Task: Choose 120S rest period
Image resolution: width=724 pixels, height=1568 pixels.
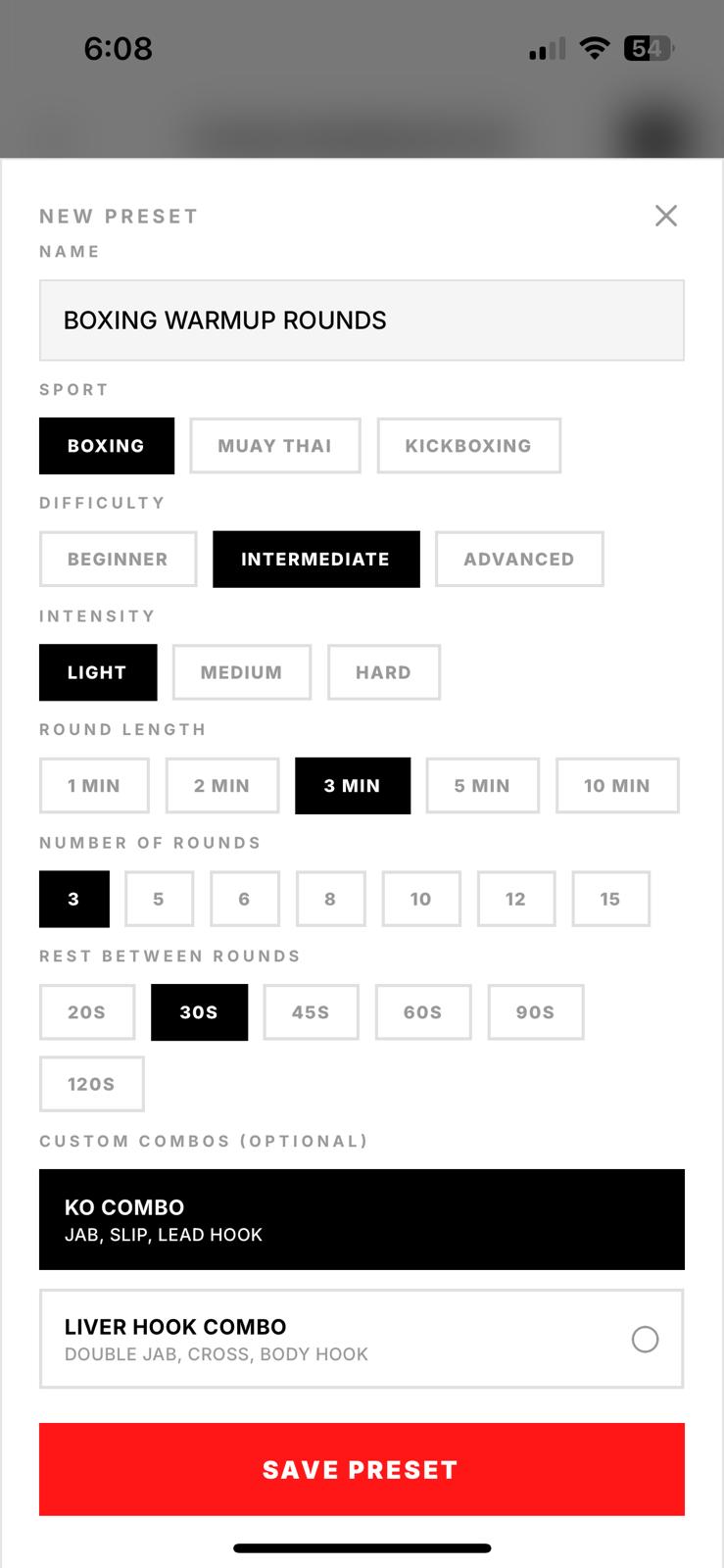Action: (91, 1084)
